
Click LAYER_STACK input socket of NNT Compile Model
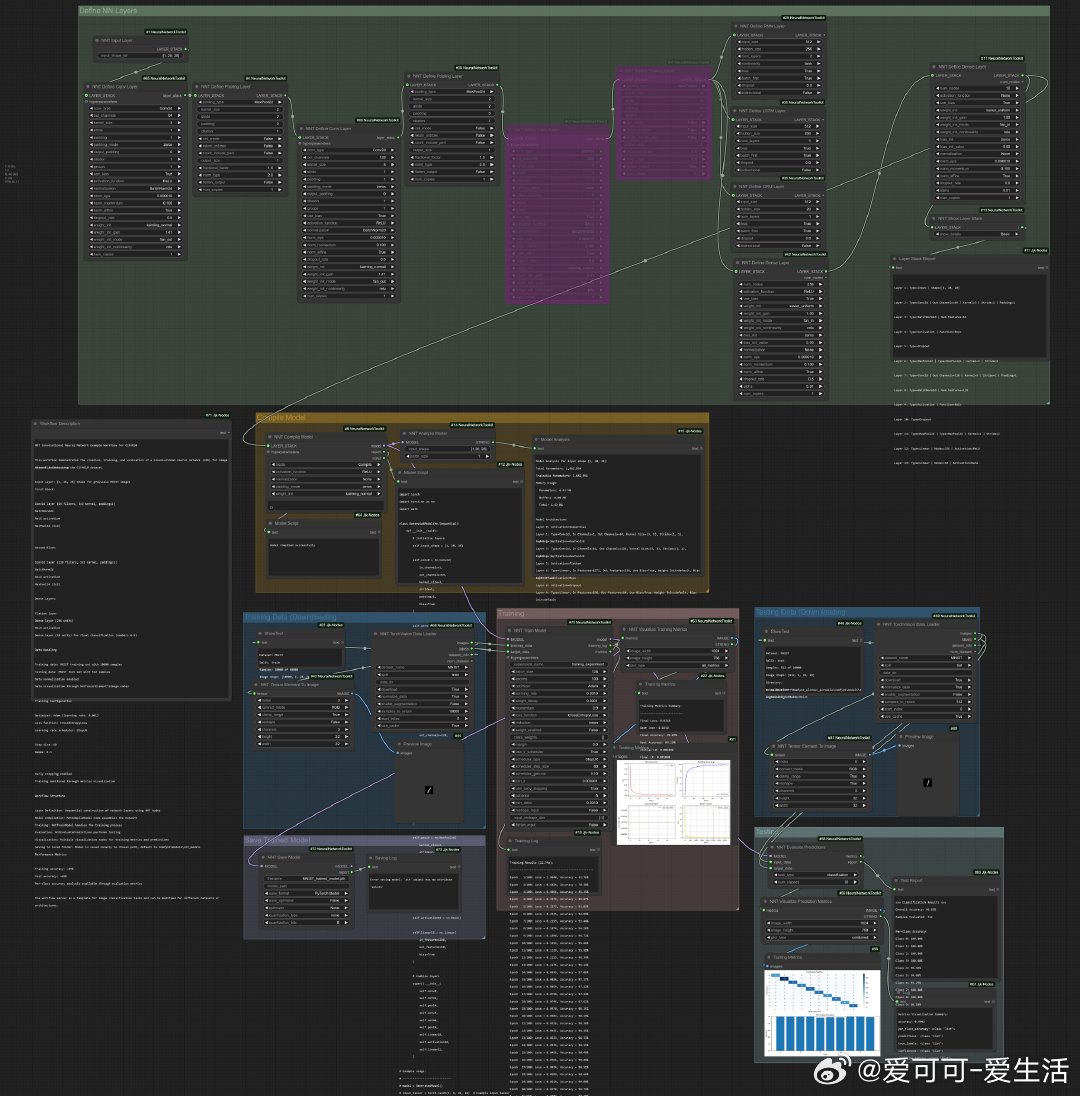tap(268, 445)
